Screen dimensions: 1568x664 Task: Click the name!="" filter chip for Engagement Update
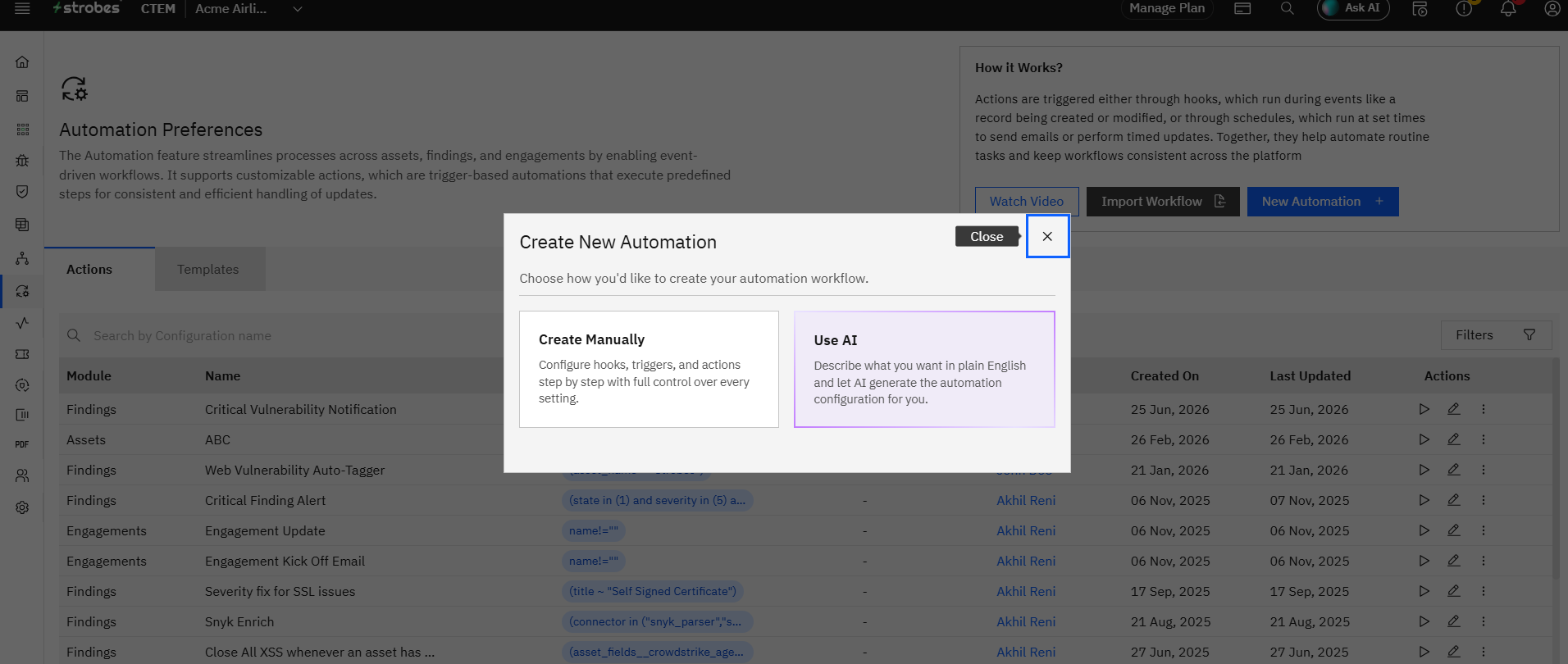click(594, 530)
